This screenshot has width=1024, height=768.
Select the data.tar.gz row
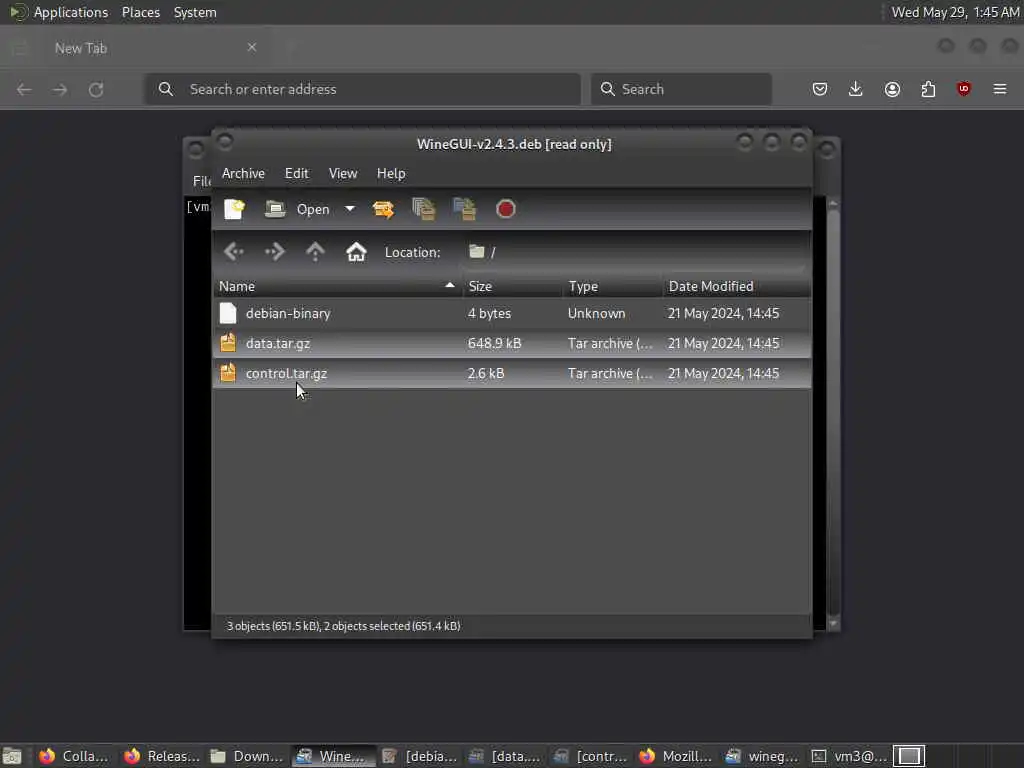pyautogui.click(x=512, y=344)
